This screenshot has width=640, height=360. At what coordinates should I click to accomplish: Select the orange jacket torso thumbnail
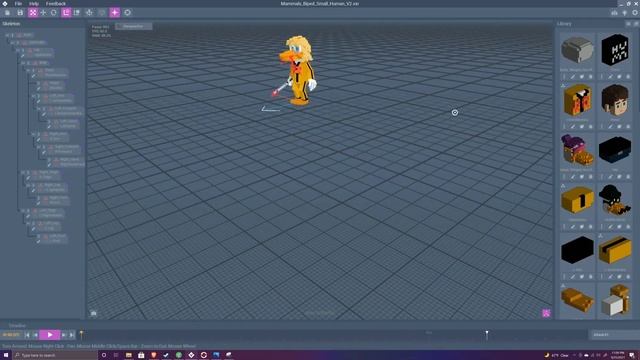577,100
